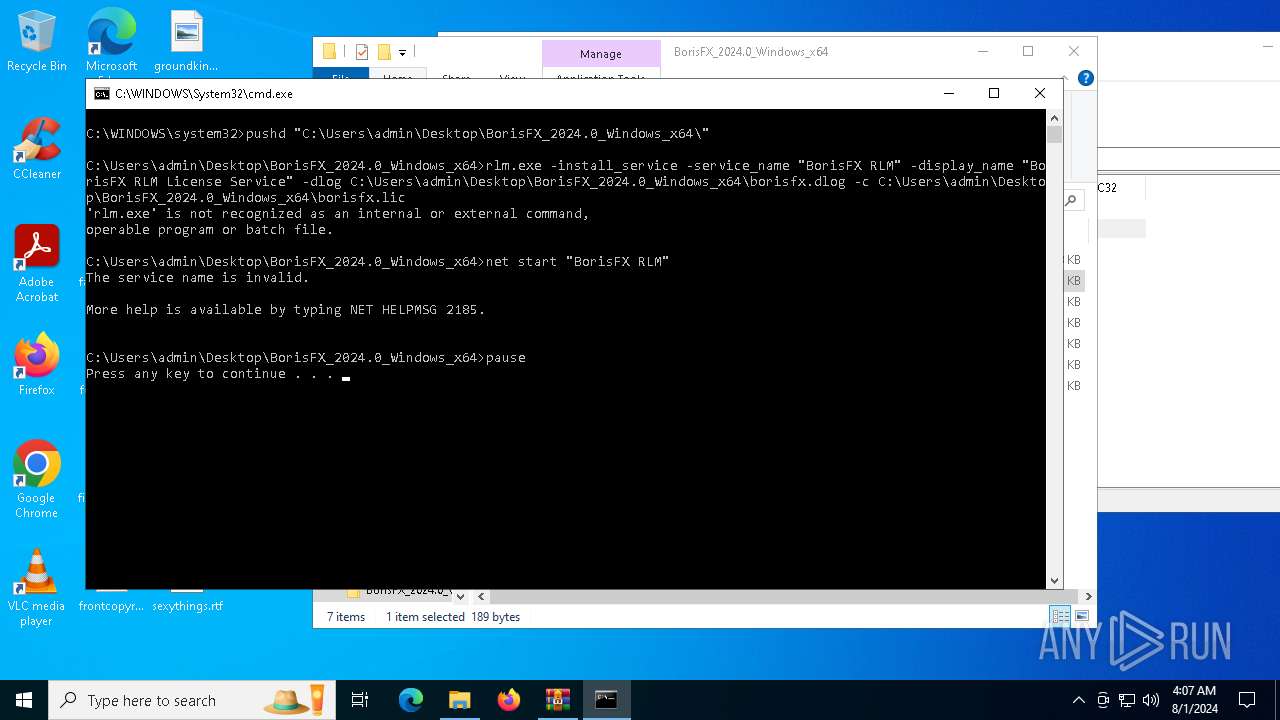Click the Explorer help question mark icon

click(1085, 78)
